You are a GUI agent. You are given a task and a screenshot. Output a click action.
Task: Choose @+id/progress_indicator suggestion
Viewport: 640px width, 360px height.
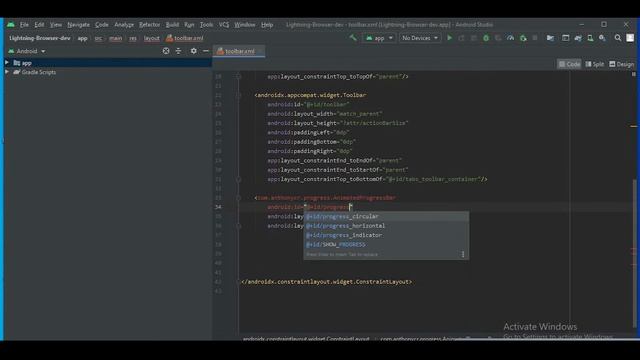click(x=386, y=235)
